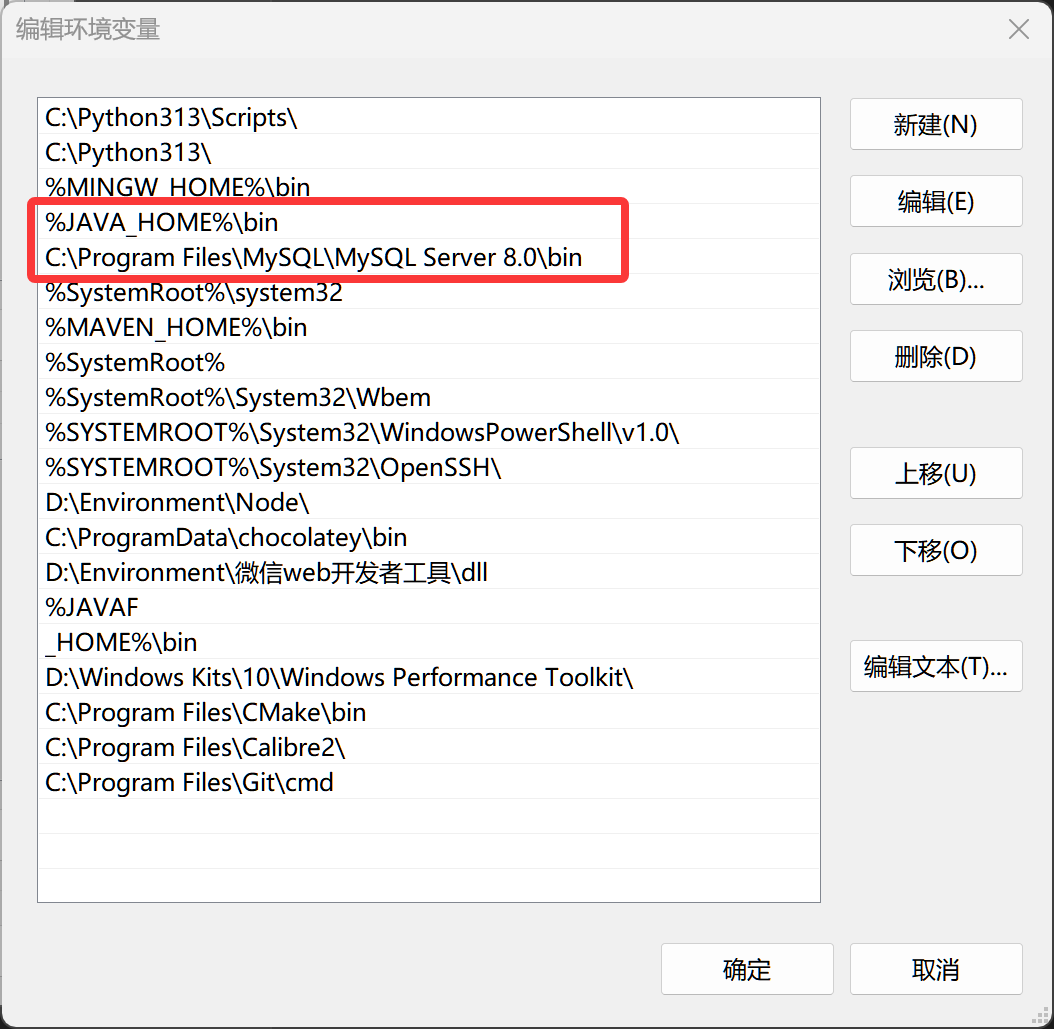Select the MySQL Server 8.0\bin entry

429,257
